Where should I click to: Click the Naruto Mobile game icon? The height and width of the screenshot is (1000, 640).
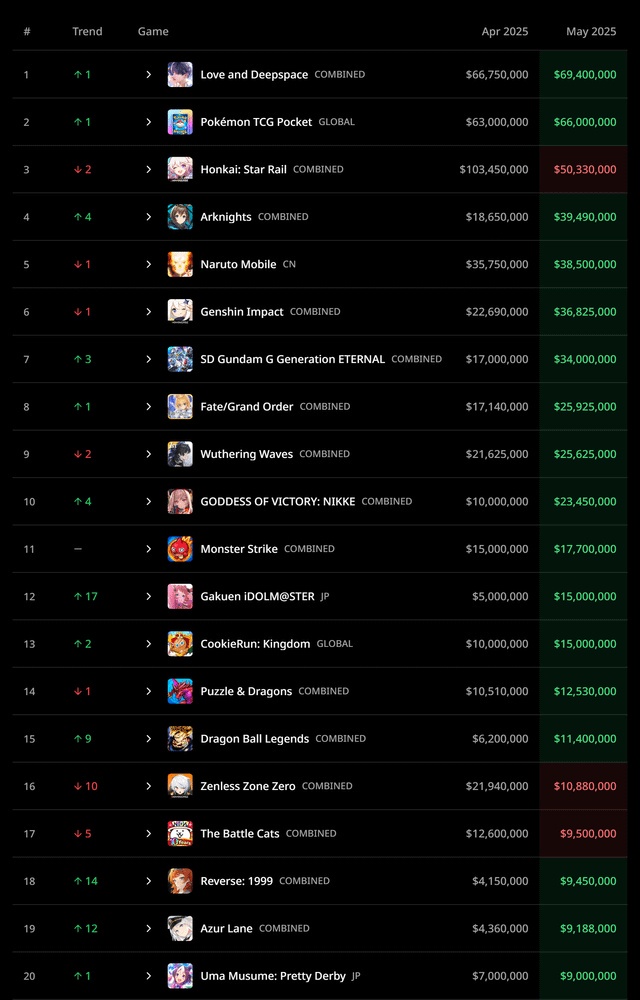point(180,264)
